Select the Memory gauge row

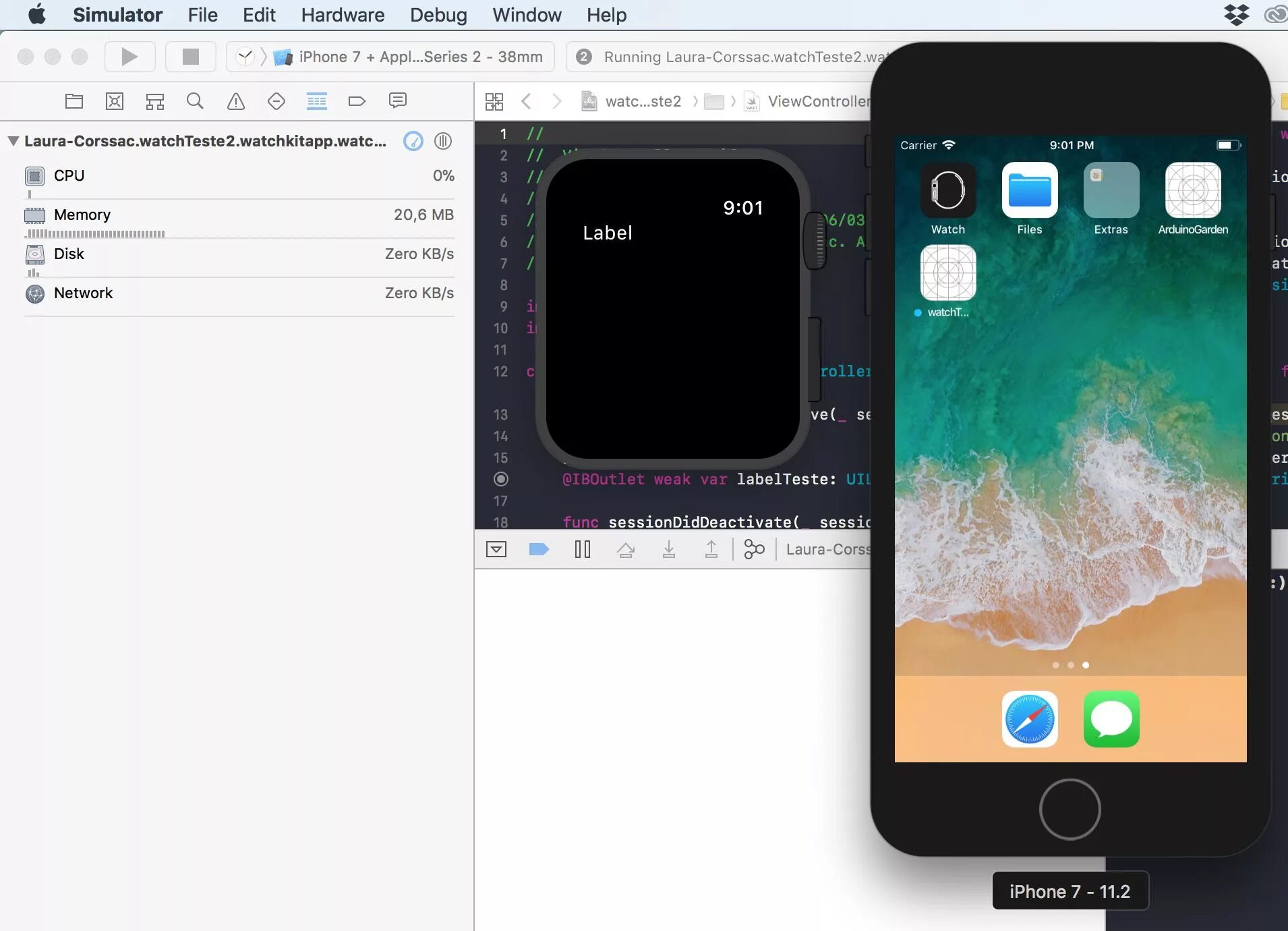click(239, 219)
